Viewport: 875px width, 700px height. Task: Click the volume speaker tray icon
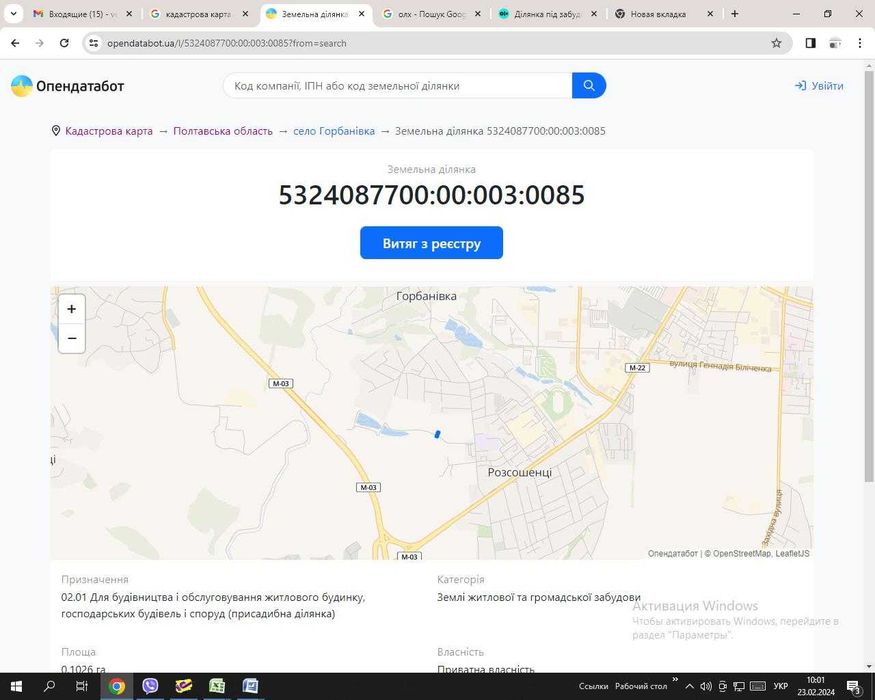[706, 687]
